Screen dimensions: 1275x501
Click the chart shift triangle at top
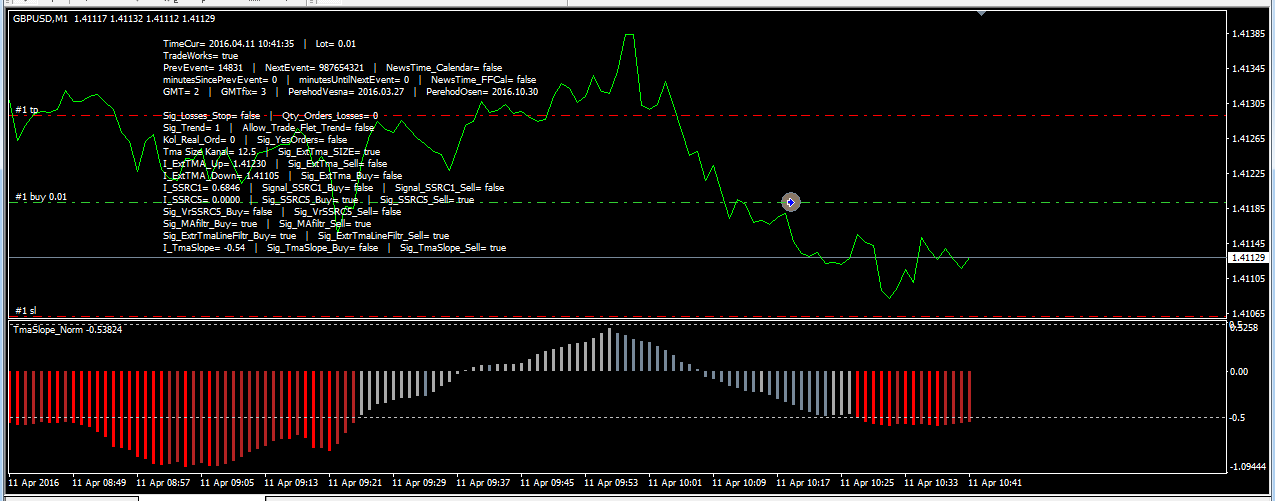[x=982, y=14]
